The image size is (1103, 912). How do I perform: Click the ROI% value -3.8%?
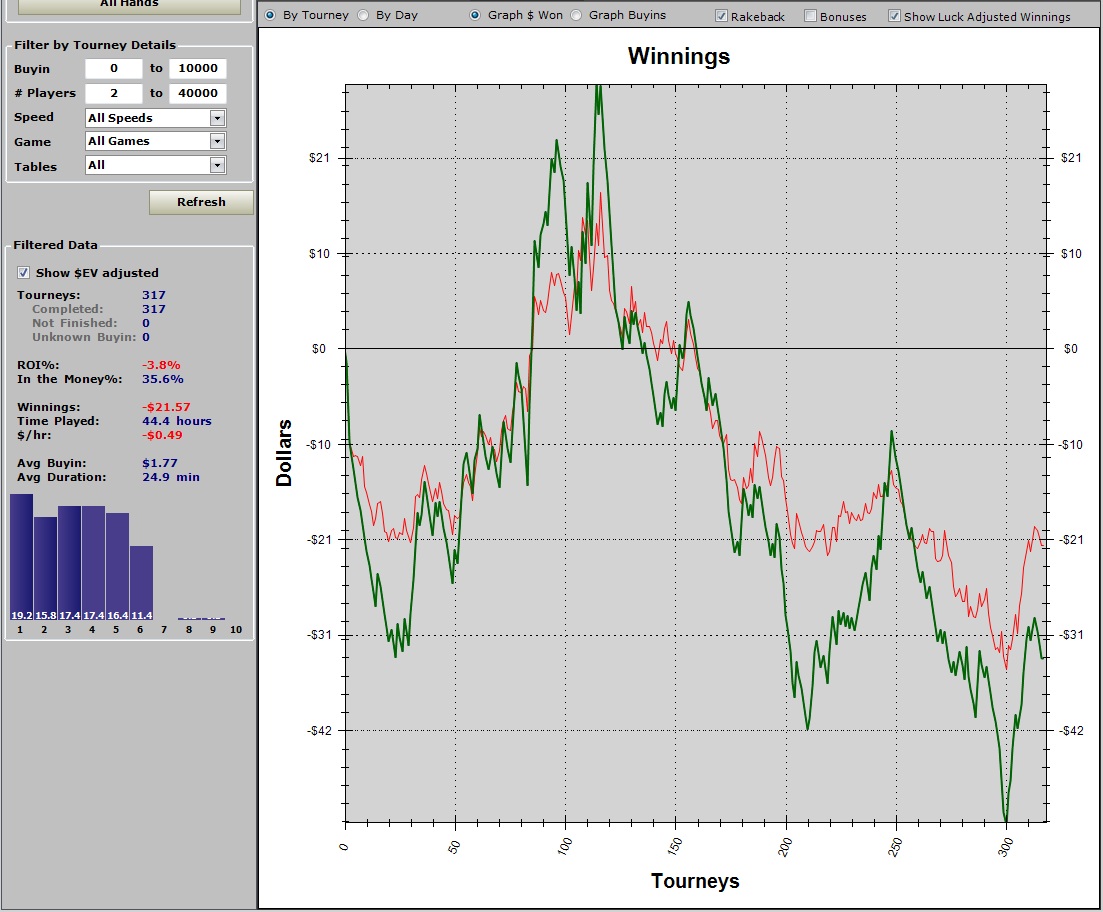[161, 365]
